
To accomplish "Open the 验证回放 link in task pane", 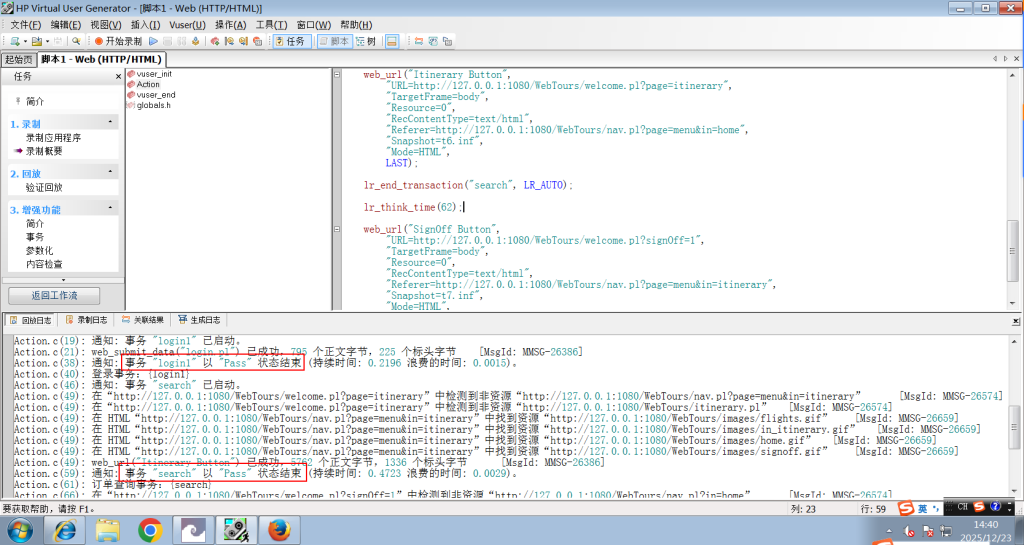I will coord(44,187).
